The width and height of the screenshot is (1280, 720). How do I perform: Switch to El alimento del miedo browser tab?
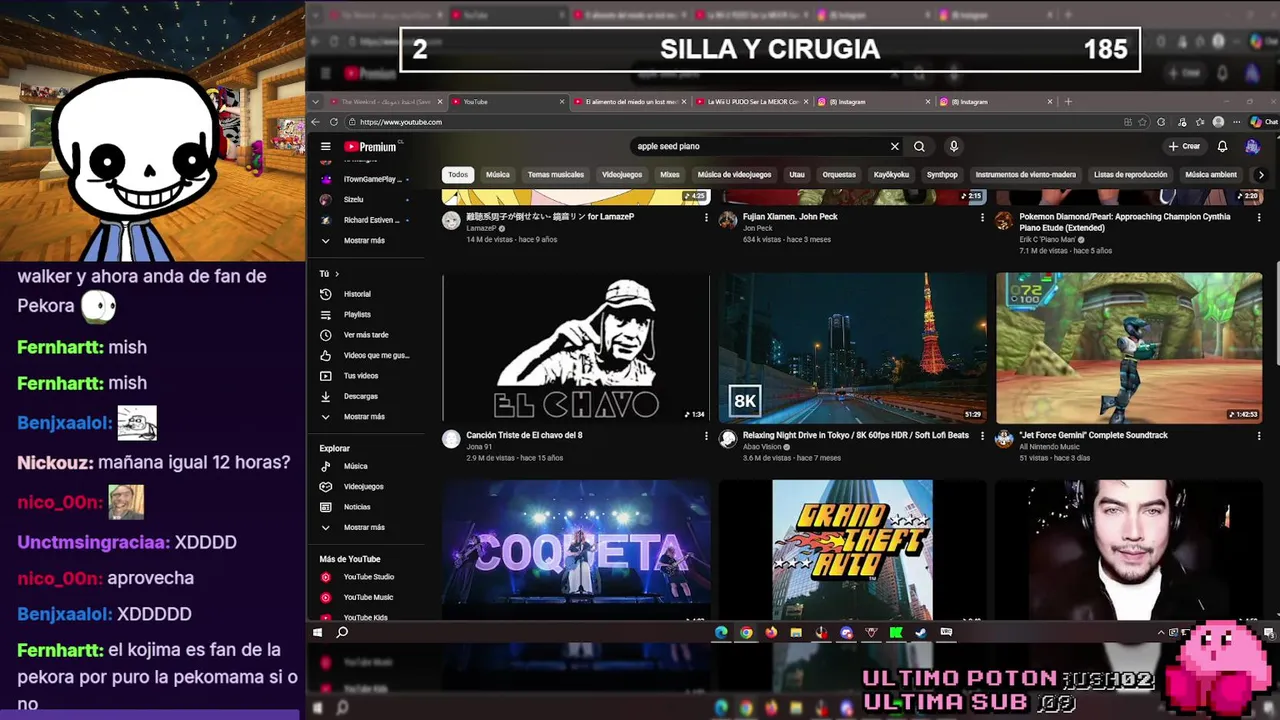(x=629, y=102)
